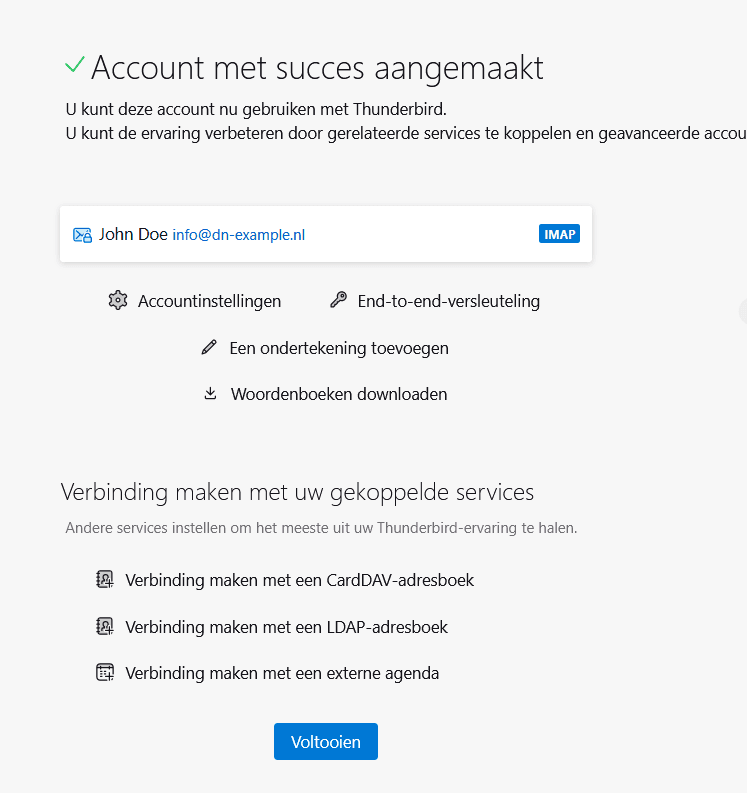Click the pencil icon for signature
The image size is (747, 793).
coord(209,348)
